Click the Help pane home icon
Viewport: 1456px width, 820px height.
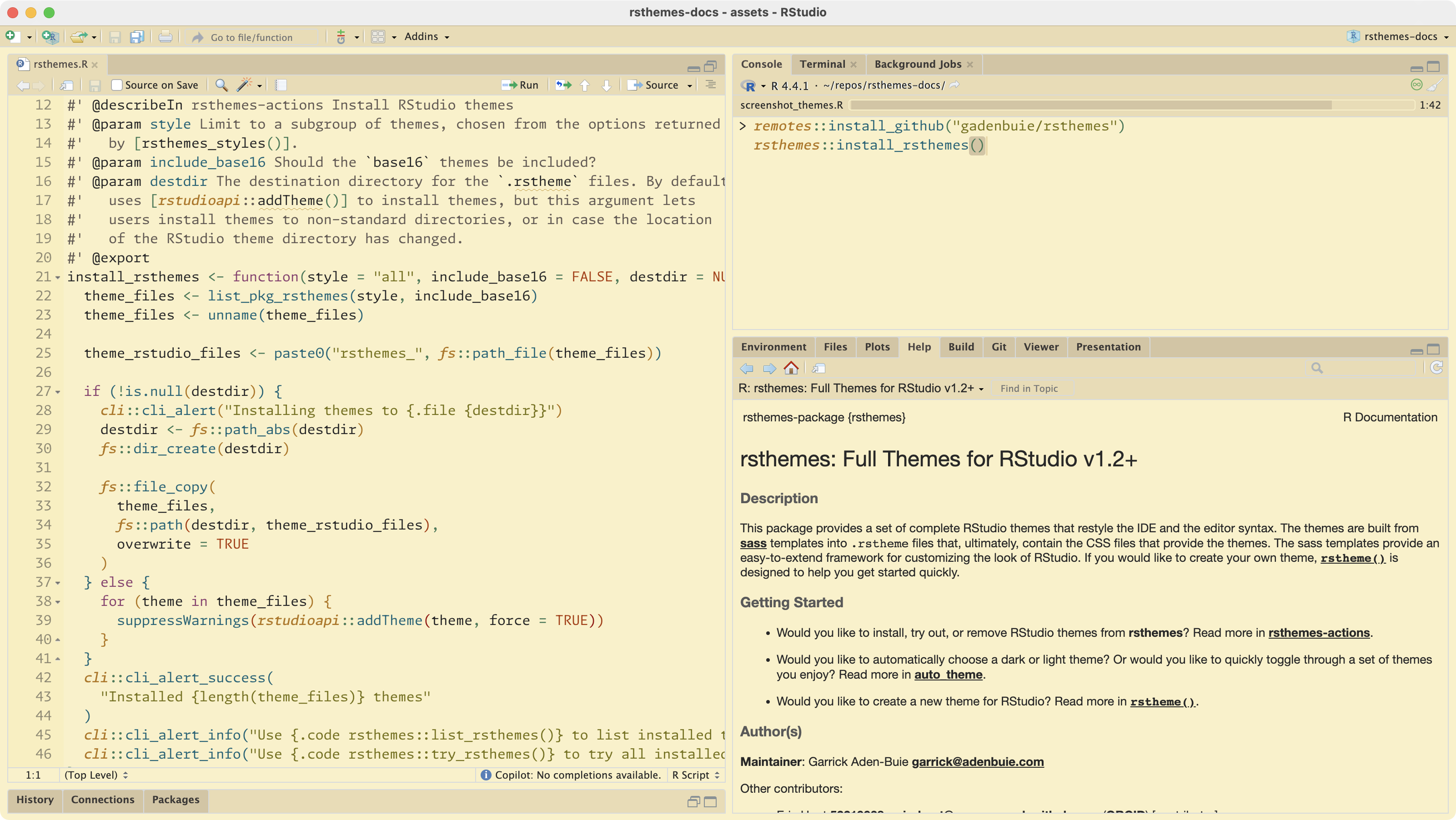coord(791,369)
